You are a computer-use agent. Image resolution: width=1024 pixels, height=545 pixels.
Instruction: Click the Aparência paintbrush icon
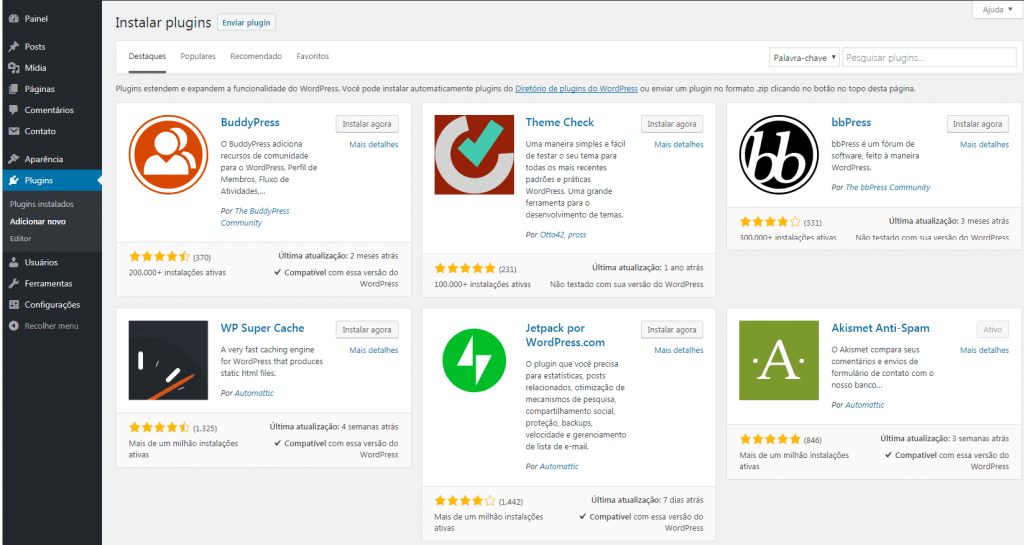[14, 159]
